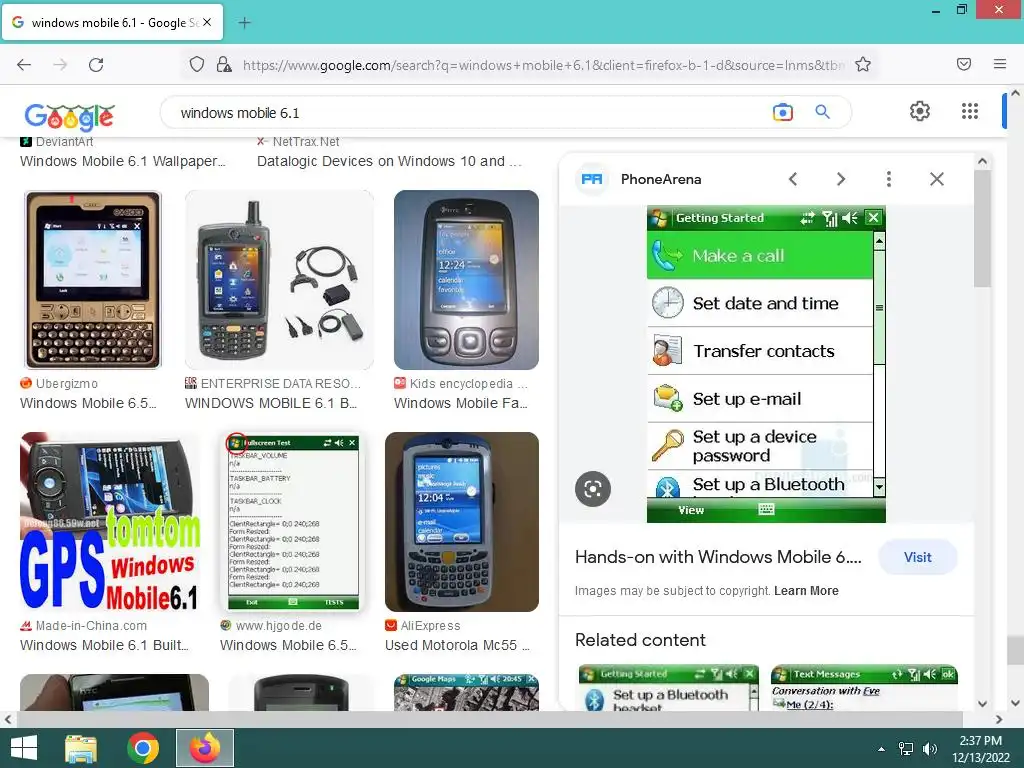Save page to Pocket
This screenshot has height=768, width=1024.
pyautogui.click(x=964, y=64)
